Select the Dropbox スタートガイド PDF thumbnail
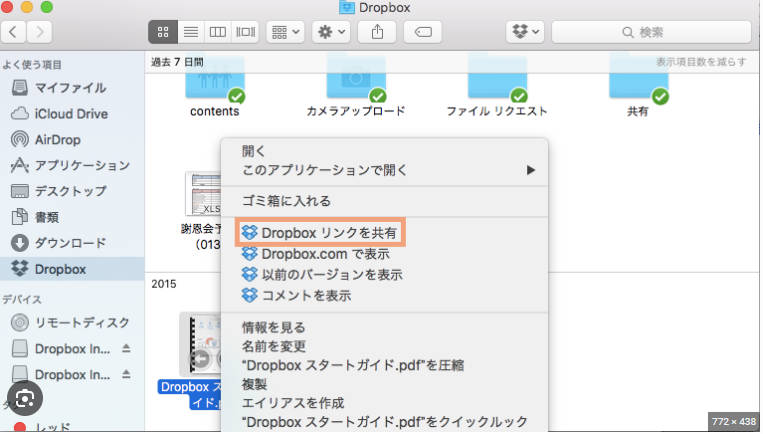 [200, 344]
